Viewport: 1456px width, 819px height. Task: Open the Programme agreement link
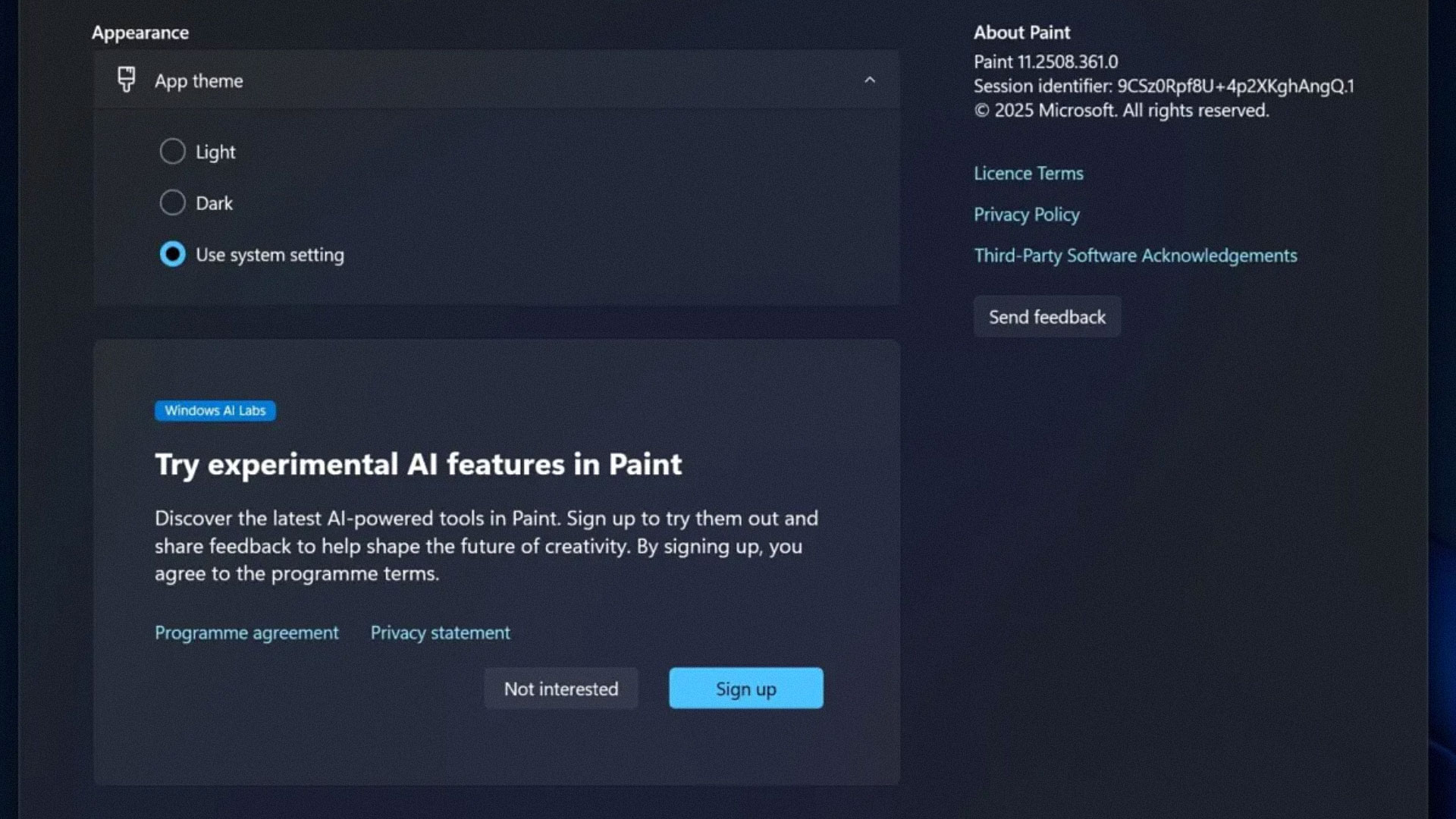tap(246, 632)
